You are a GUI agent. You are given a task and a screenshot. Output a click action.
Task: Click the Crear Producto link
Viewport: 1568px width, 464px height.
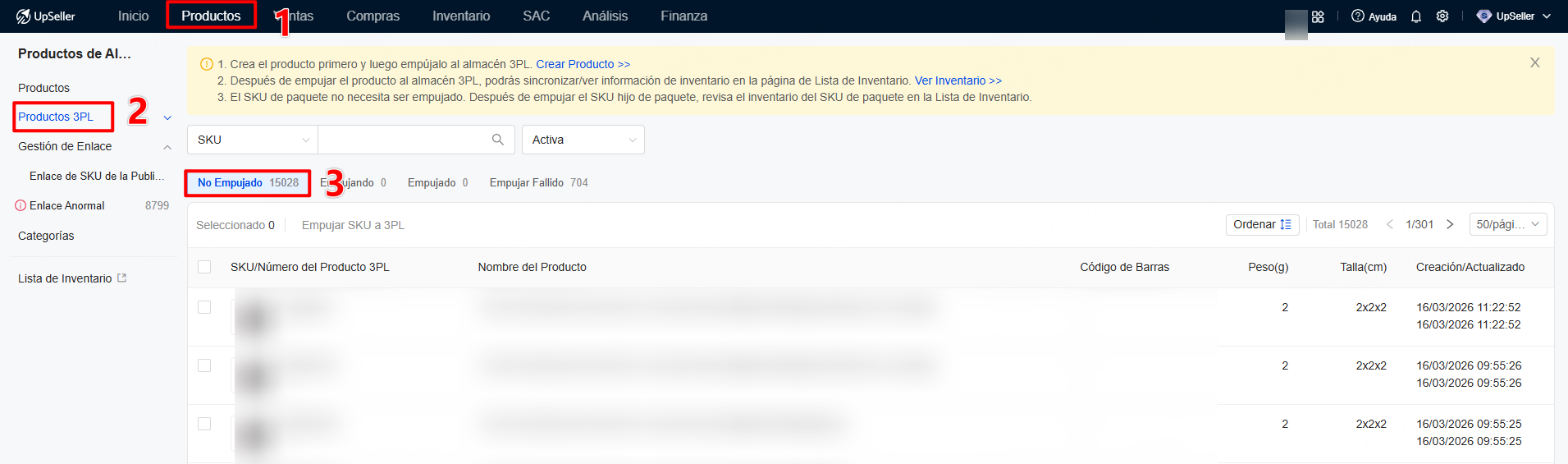coord(583,64)
